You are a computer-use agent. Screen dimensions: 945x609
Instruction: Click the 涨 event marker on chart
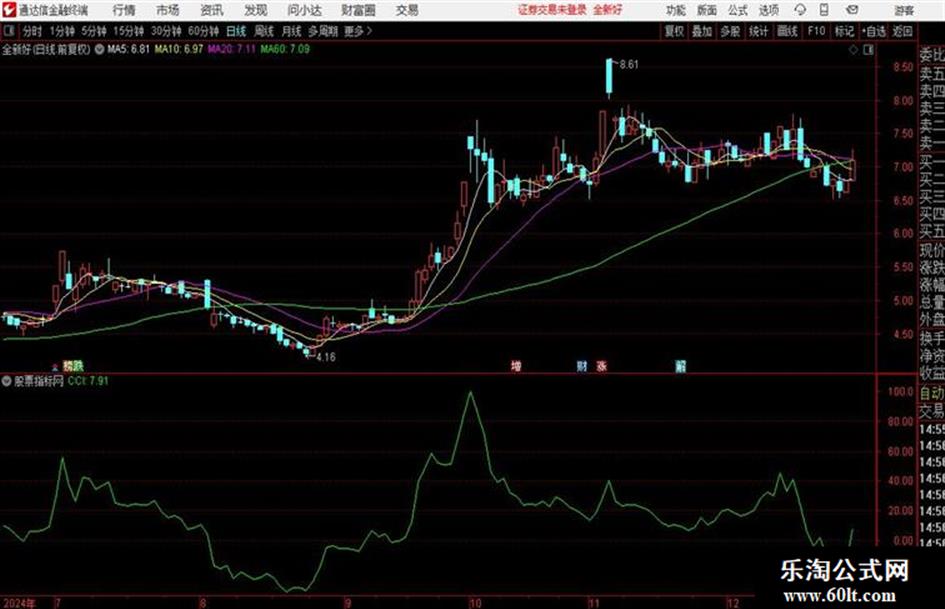tap(601, 365)
